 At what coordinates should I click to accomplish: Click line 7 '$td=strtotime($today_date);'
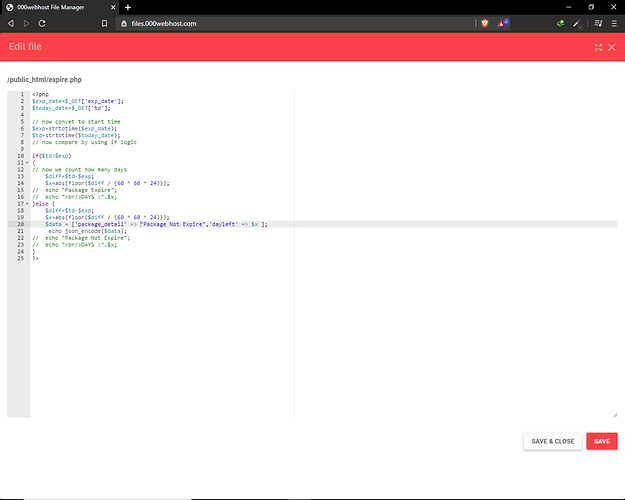point(76,135)
